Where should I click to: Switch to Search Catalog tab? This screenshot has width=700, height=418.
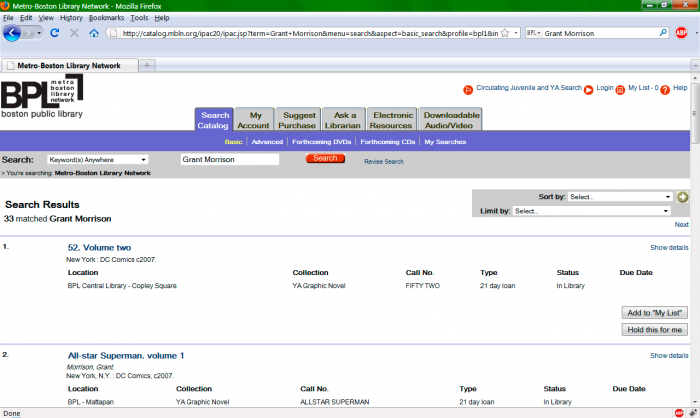(x=214, y=120)
